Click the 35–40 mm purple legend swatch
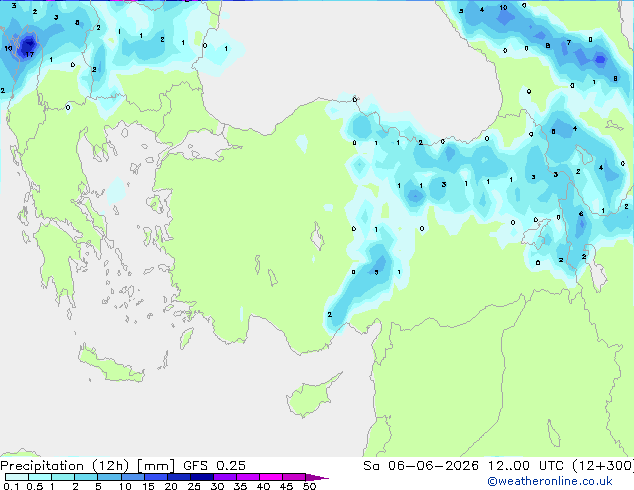Viewport: 634px width, 490px height. (247, 477)
